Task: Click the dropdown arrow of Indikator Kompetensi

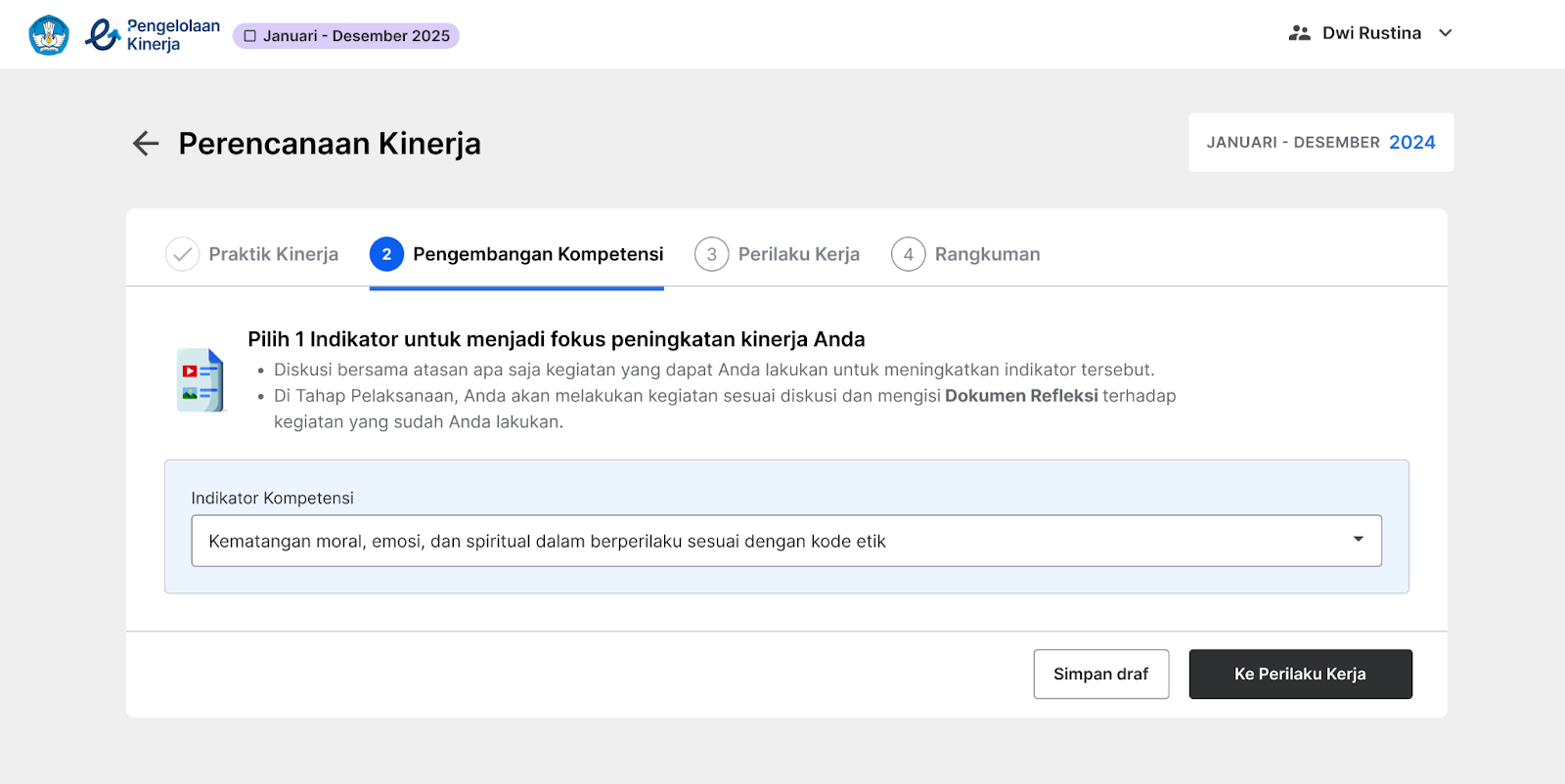Action: 1358,540
